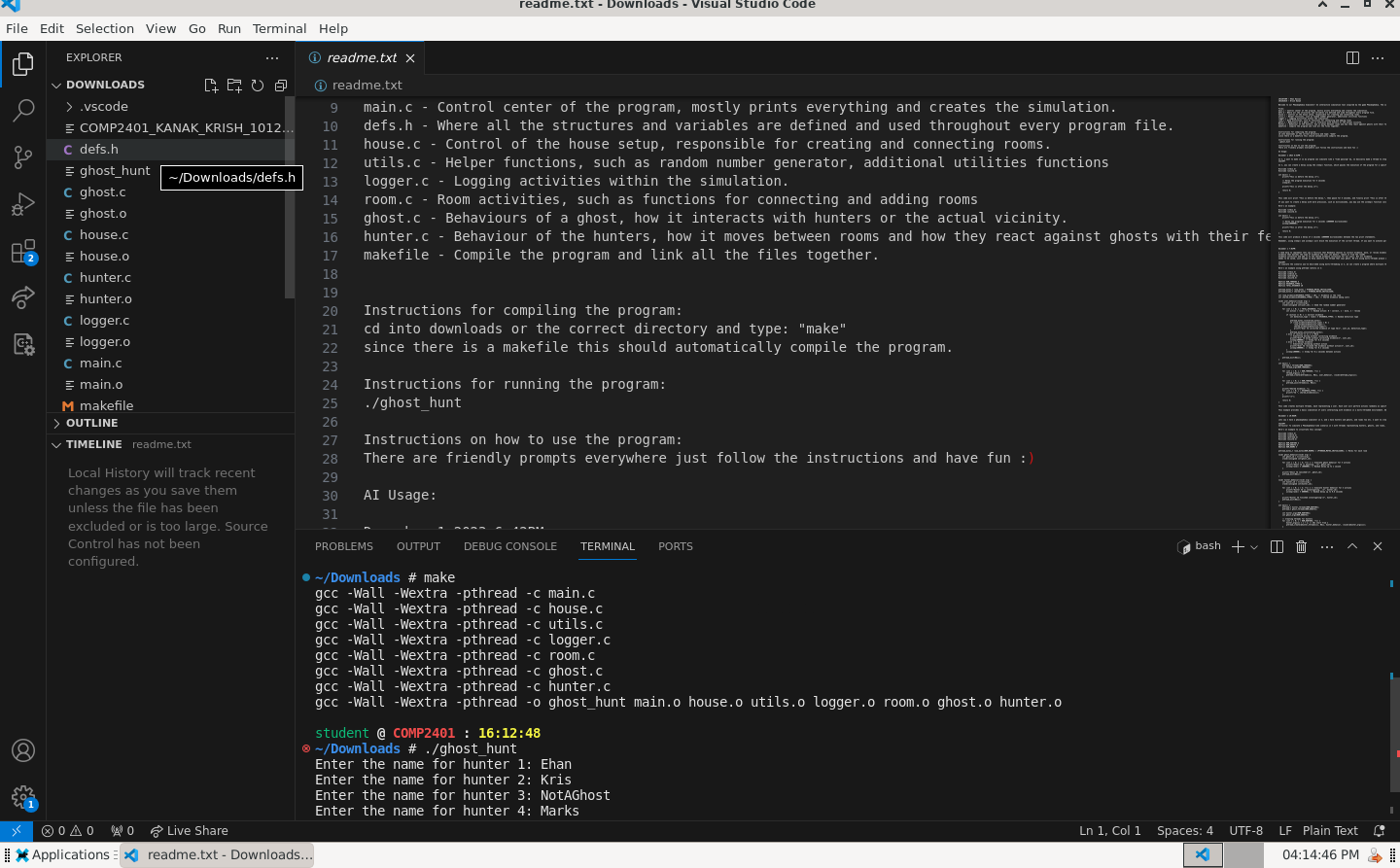Split the terminal panel
The image size is (1400, 868).
[1277, 546]
